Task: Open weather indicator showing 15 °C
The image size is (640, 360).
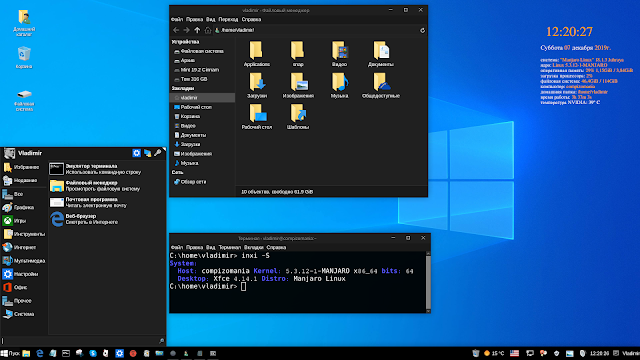Action: coord(494,353)
